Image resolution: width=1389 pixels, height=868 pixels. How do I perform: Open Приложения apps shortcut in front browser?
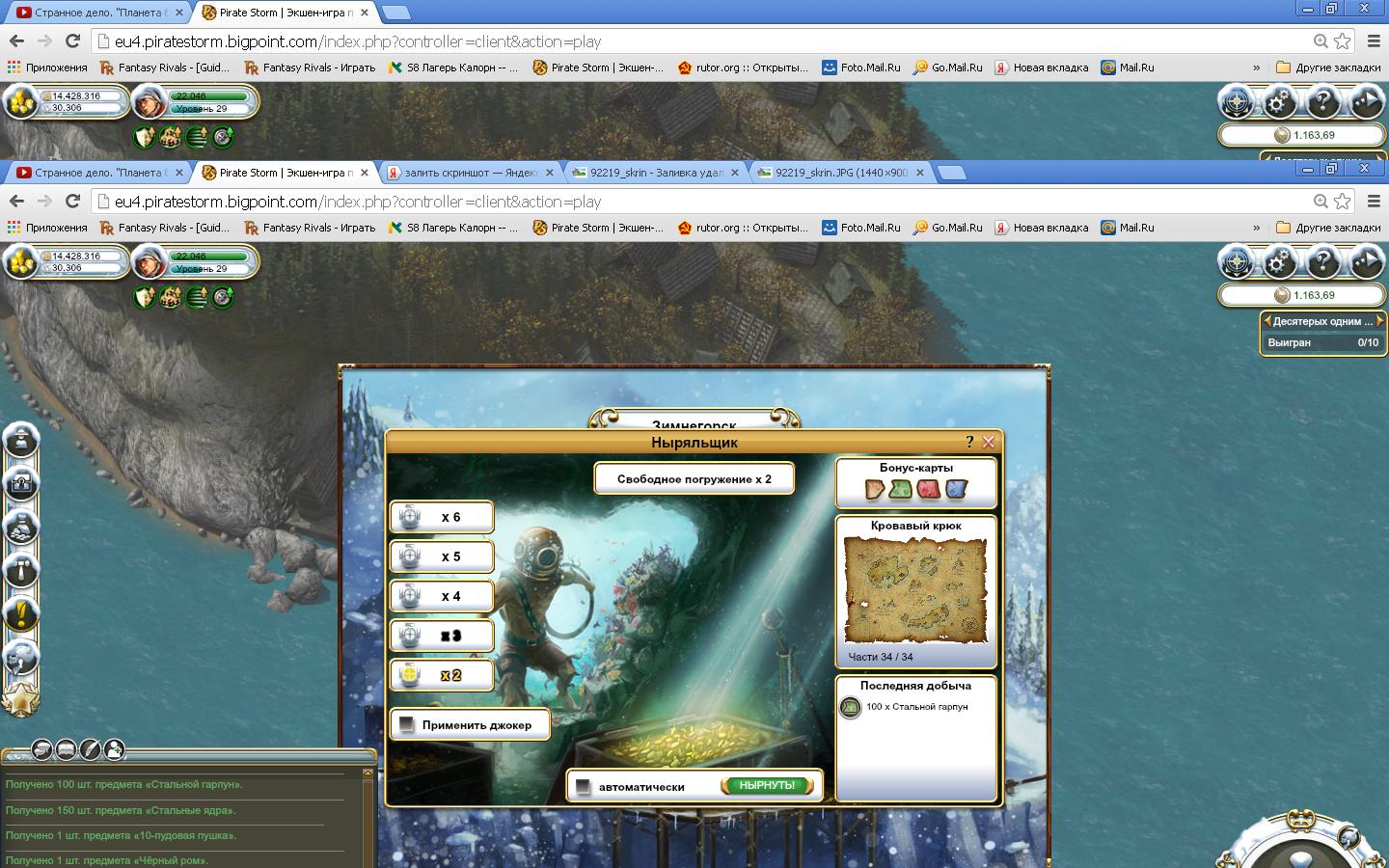tap(47, 228)
